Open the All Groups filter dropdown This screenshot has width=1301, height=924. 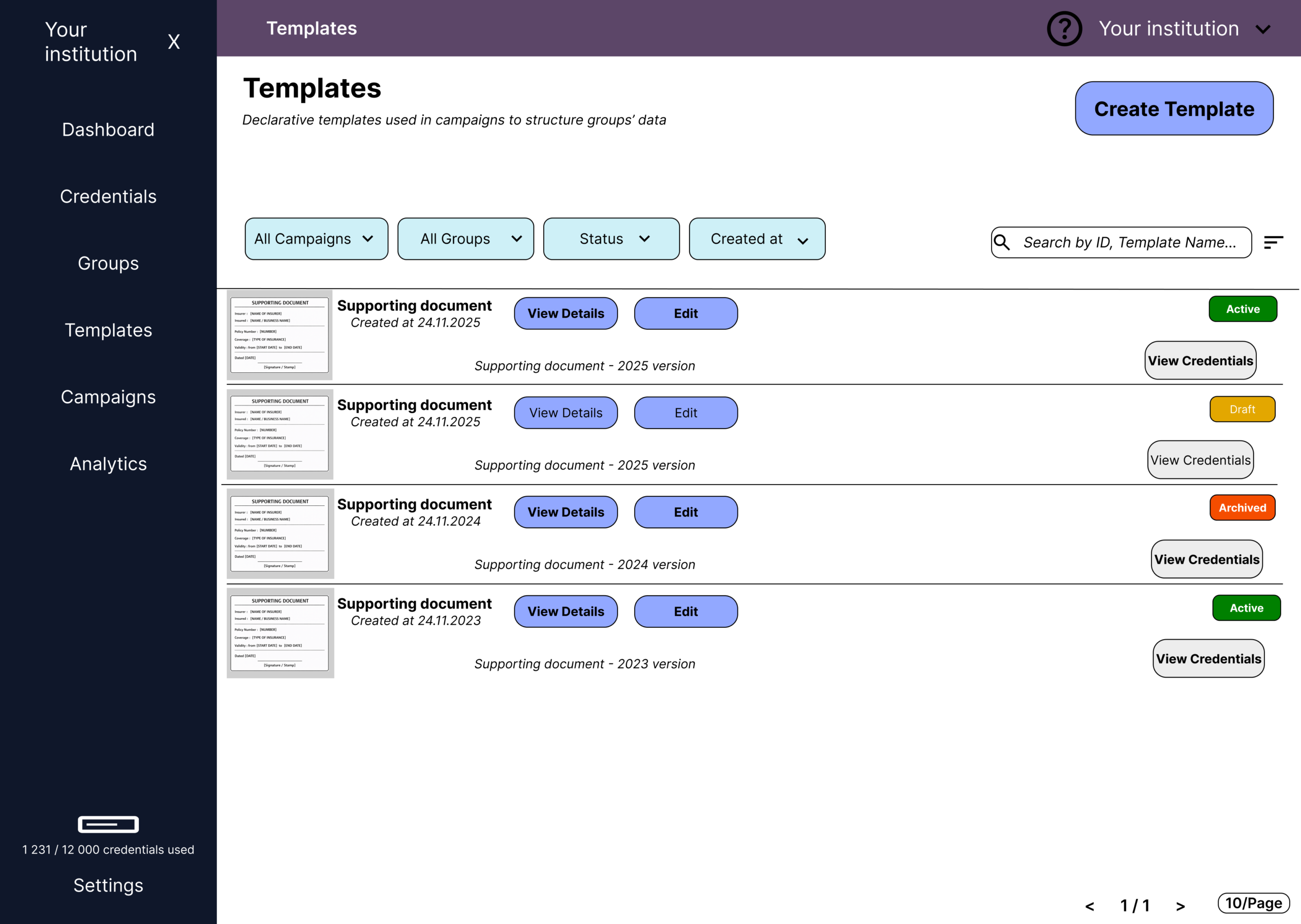pos(466,239)
